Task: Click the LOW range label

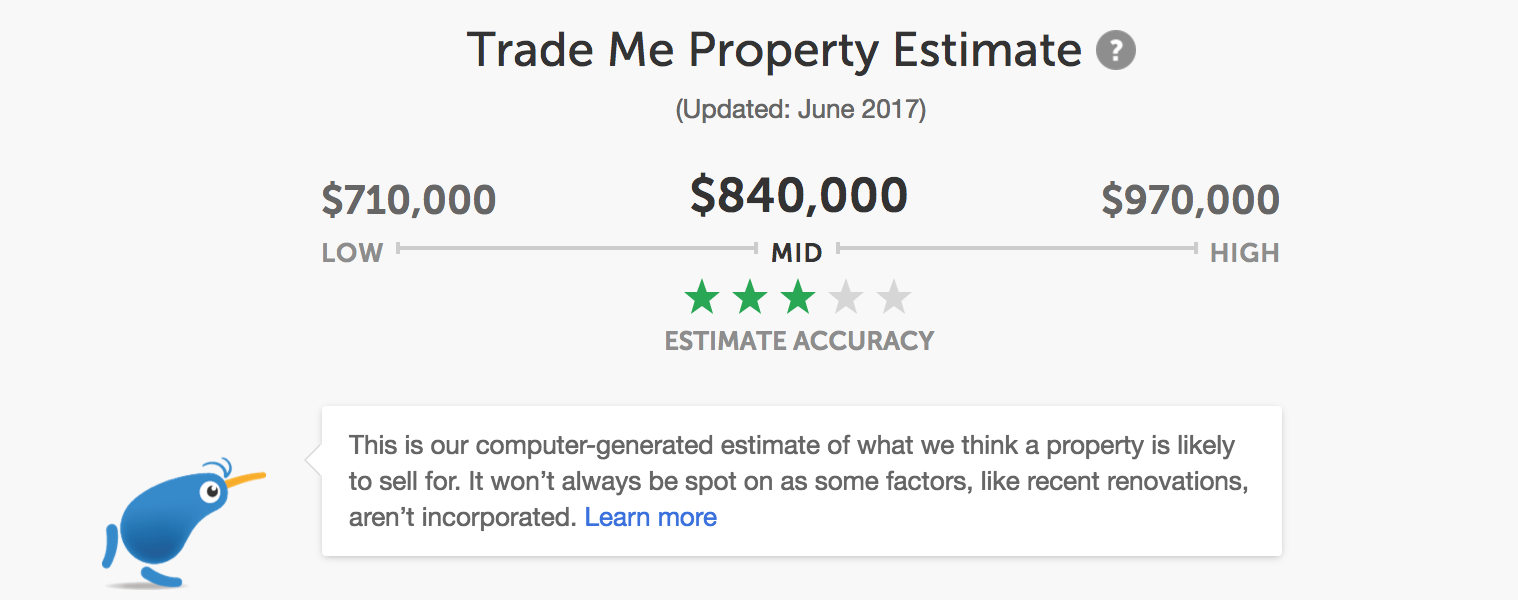Action: pos(352,253)
